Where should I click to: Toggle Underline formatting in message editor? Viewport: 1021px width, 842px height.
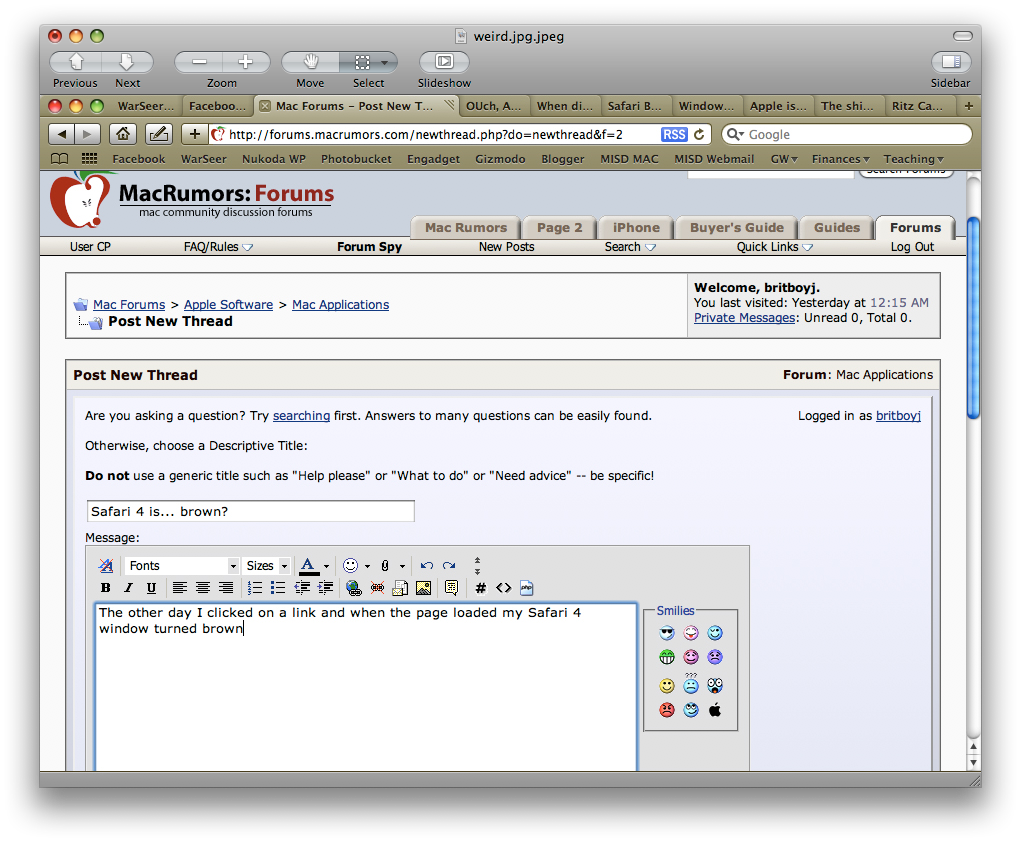pyautogui.click(x=151, y=588)
